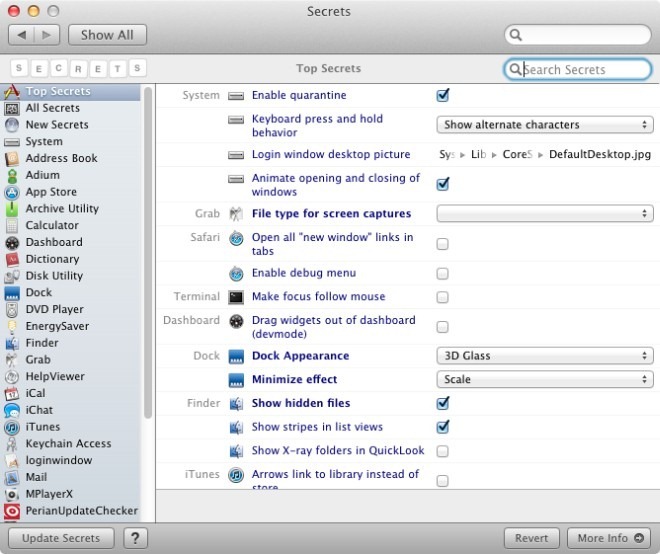The height and width of the screenshot is (554, 660).
Task: Click the More Info button
Action: pyautogui.click(x=610, y=538)
